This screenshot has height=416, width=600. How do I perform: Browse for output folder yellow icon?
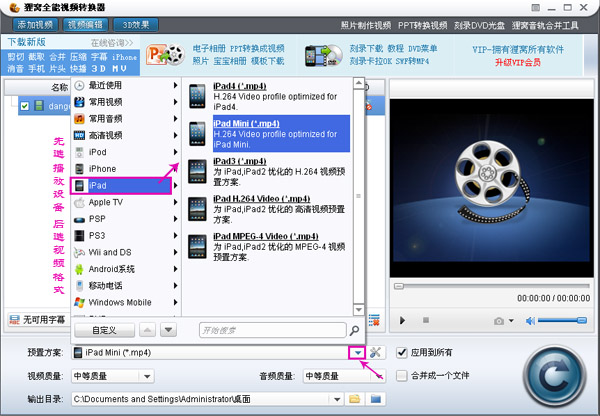(x=355, y=399)
